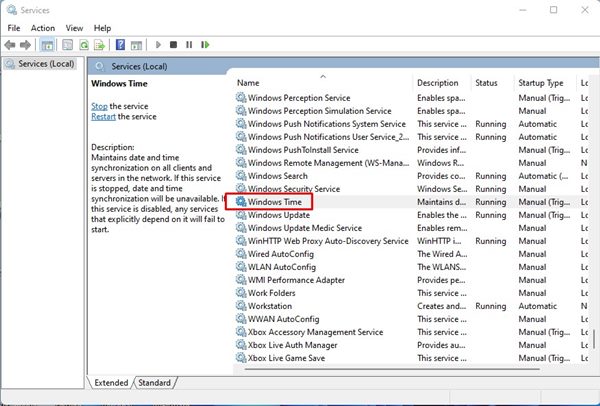Click the Export List toolbar icon
This screenshot has width=600, height=406.
(x=99, y=45)
